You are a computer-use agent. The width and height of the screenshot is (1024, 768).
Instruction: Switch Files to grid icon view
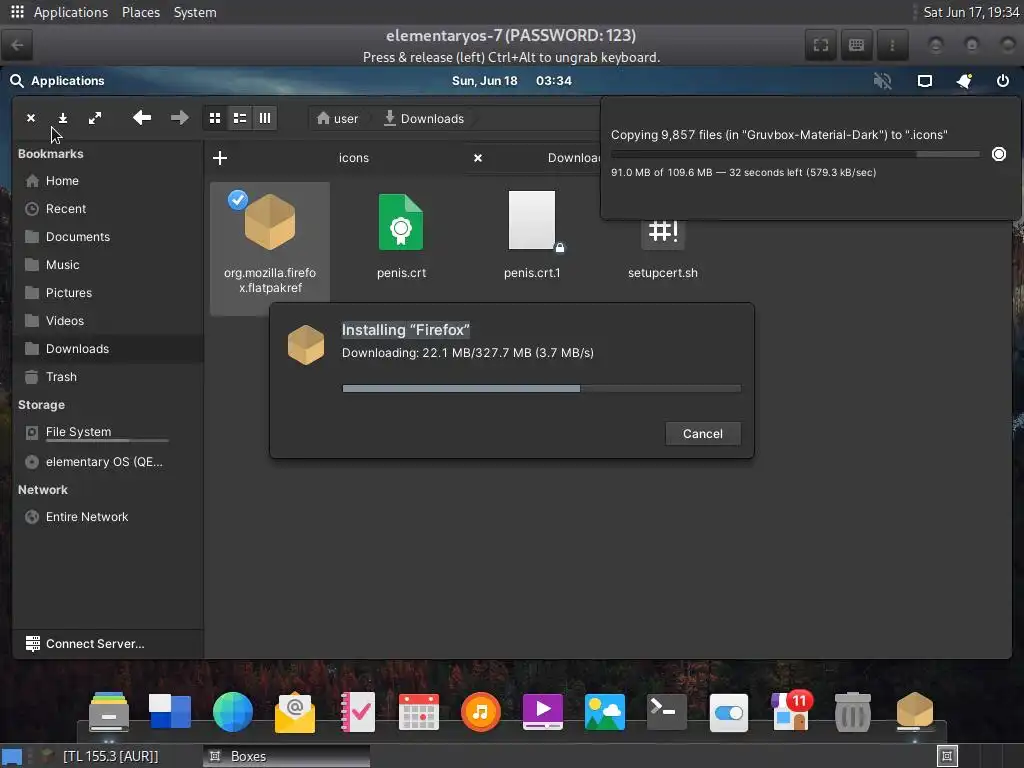(215, 118)
